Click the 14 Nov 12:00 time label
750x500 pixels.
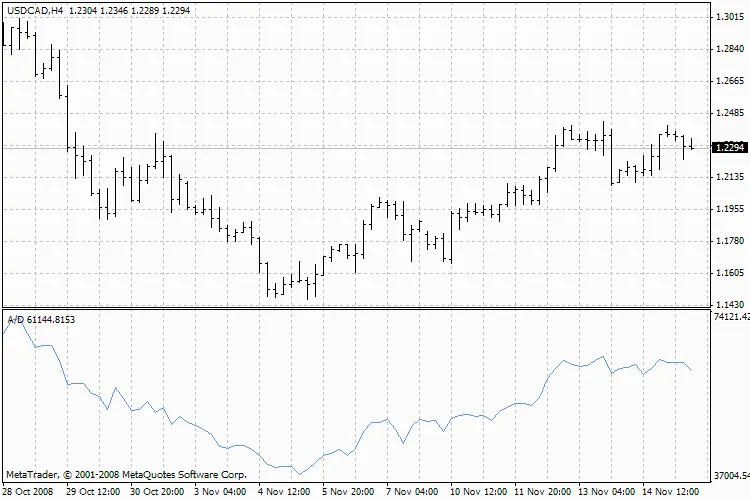pyautogui.click(x=672, y=492)
